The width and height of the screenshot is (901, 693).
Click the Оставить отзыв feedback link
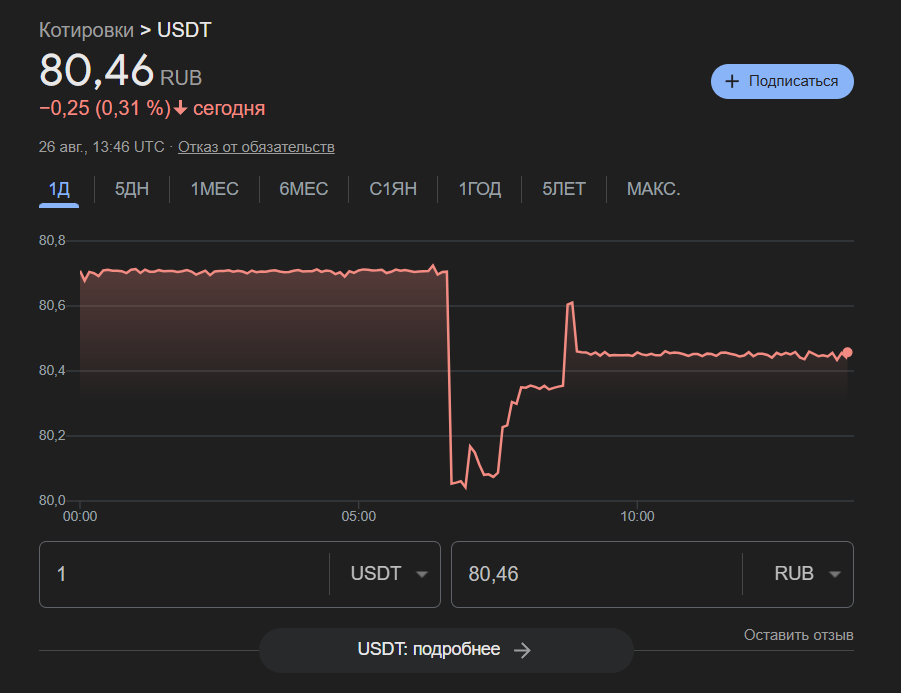pos(798,635)
